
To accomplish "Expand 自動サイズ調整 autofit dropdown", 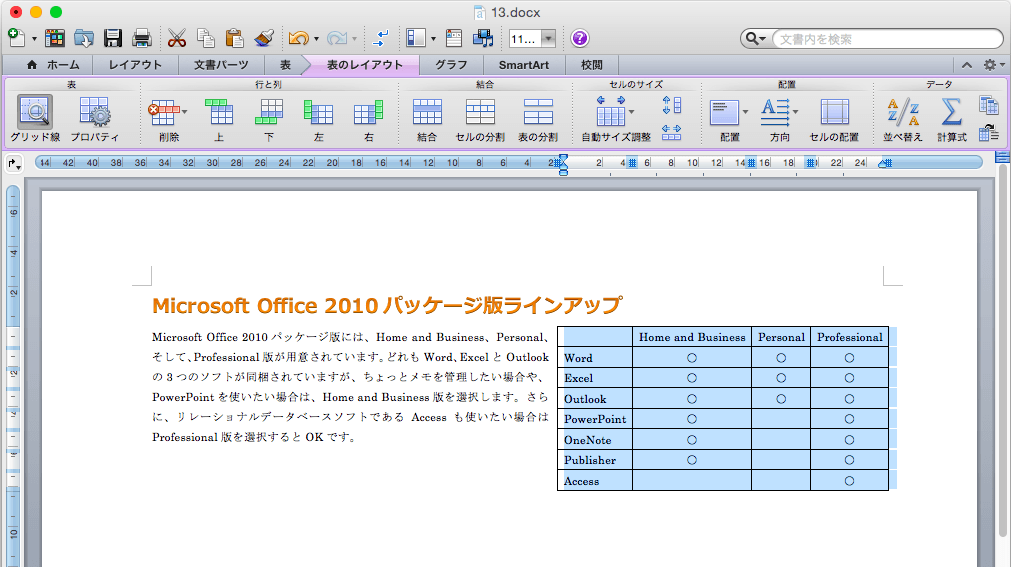I will click(631, 112).
